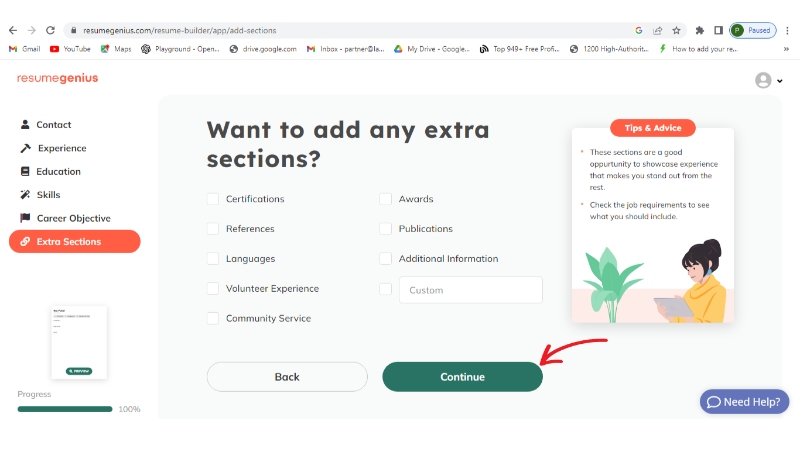
Task: Bookmark this page with the star icon
Action: (x=676, y=31)
